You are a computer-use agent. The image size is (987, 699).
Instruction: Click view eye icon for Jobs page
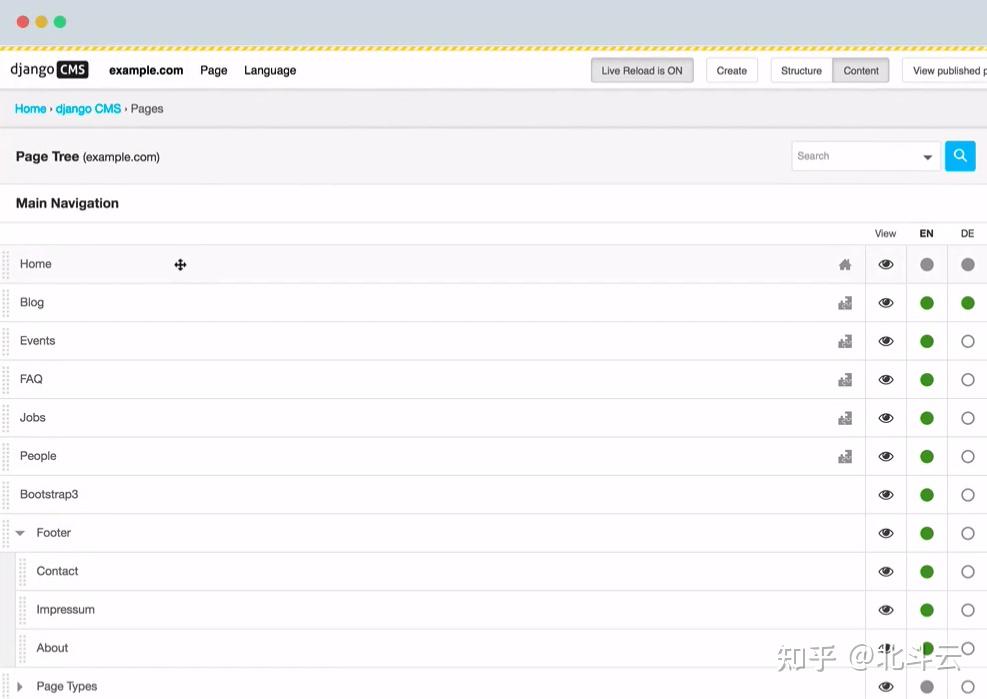[886, 418]
